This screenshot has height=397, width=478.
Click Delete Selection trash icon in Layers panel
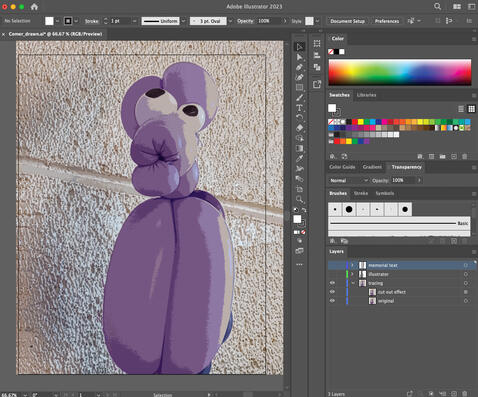click(465, 394)
